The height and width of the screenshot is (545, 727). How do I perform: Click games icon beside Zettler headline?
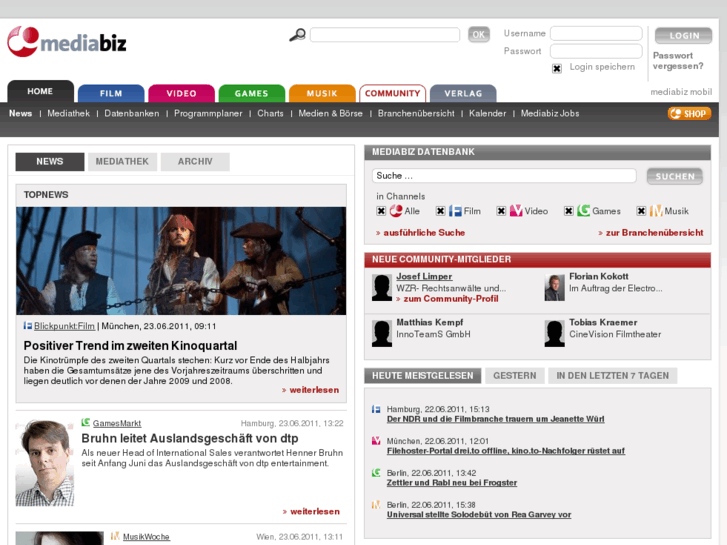(376, 473)
